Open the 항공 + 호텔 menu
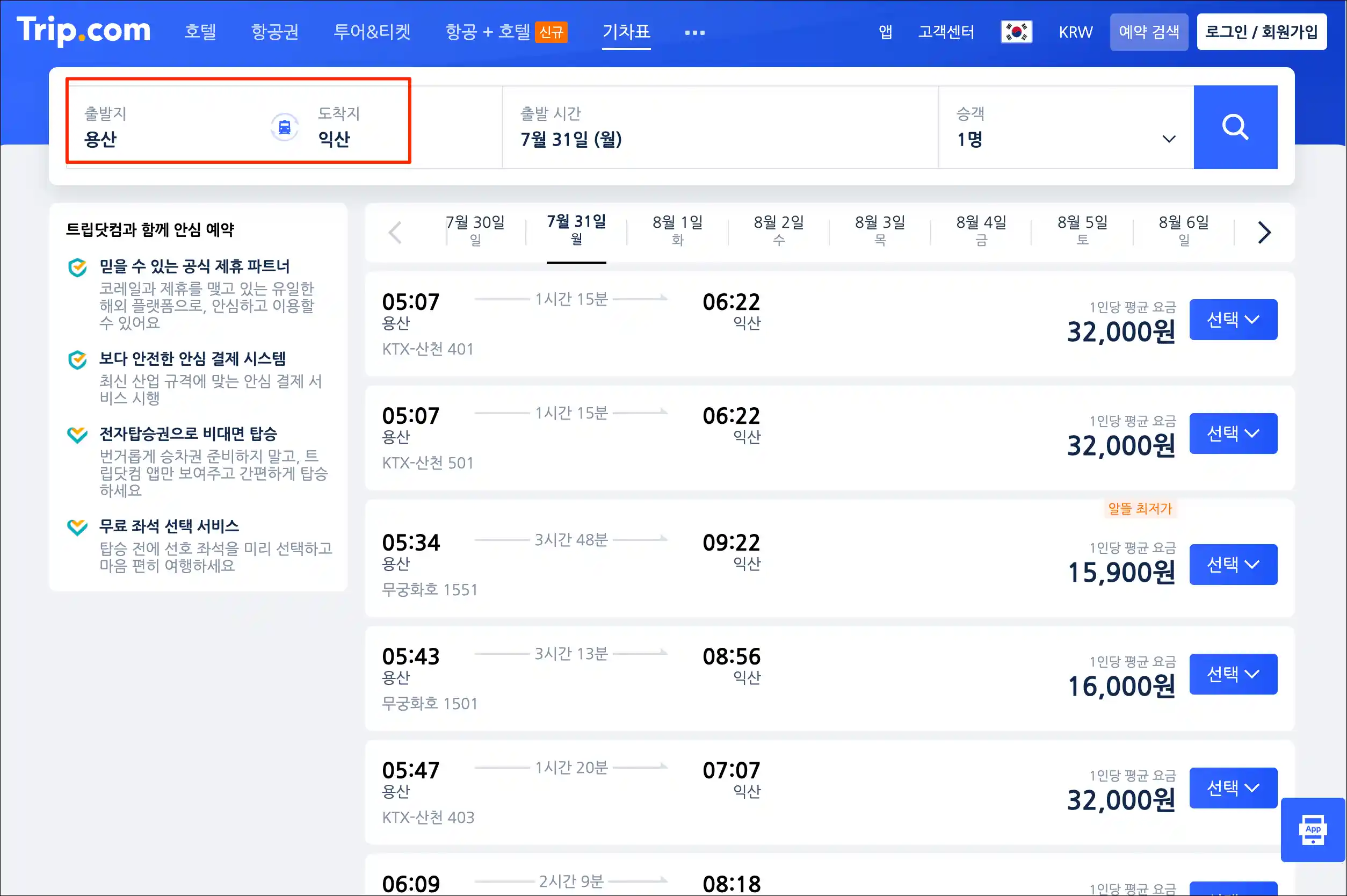Viewport: 1347px width, 896px height. 488,32
